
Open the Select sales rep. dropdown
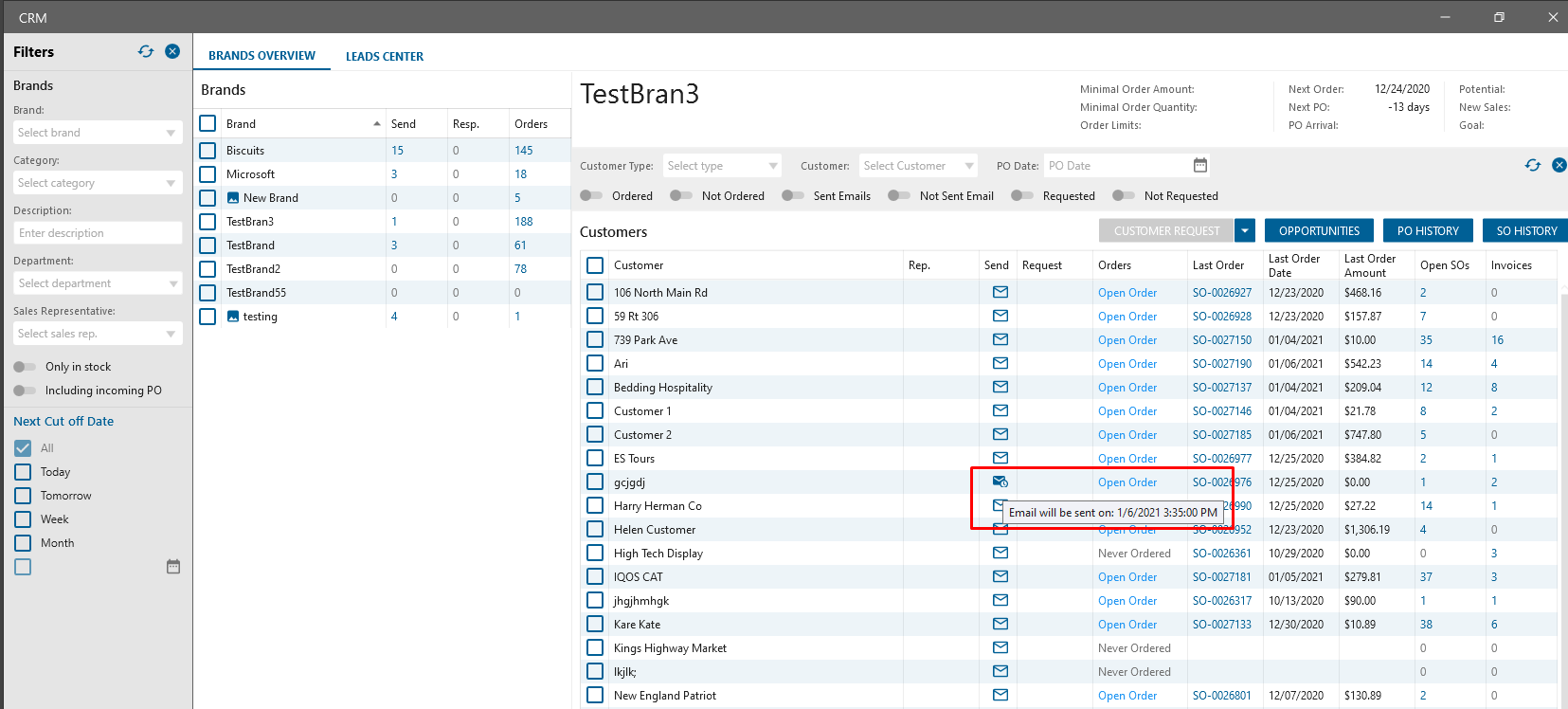pyautogui.click(x=98, y=334)
